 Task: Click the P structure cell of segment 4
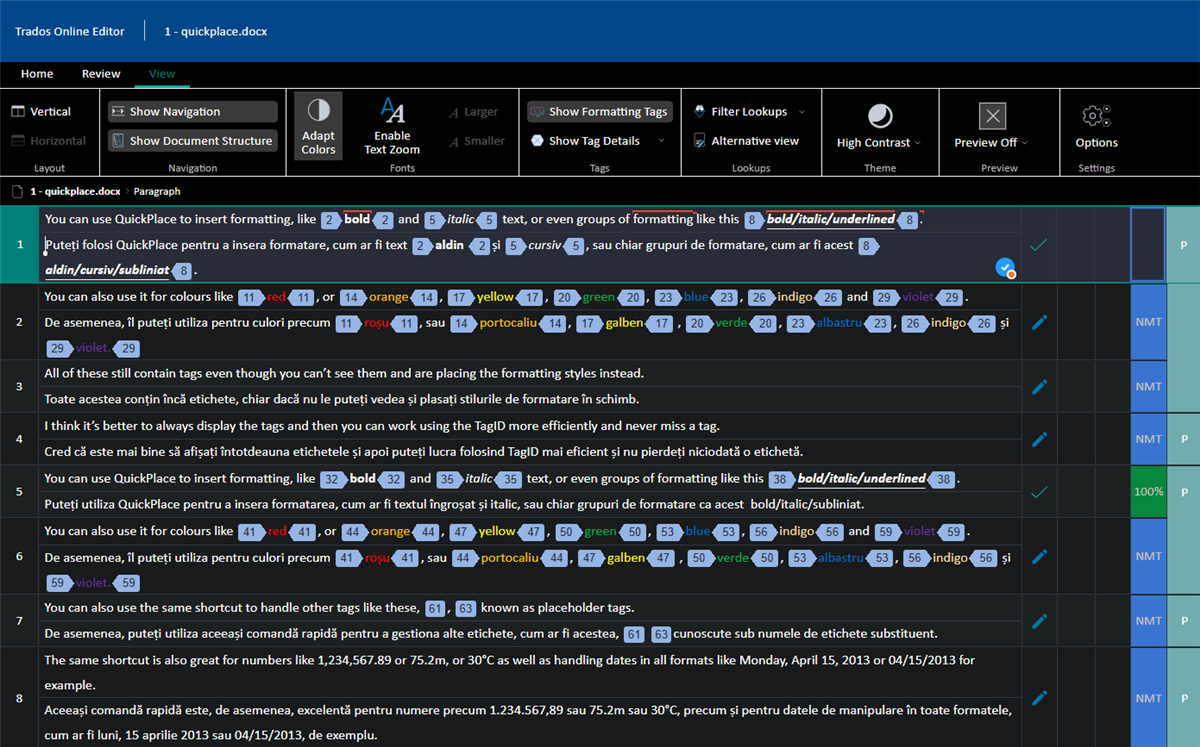pyautogui.click(x=1184, y=438)
